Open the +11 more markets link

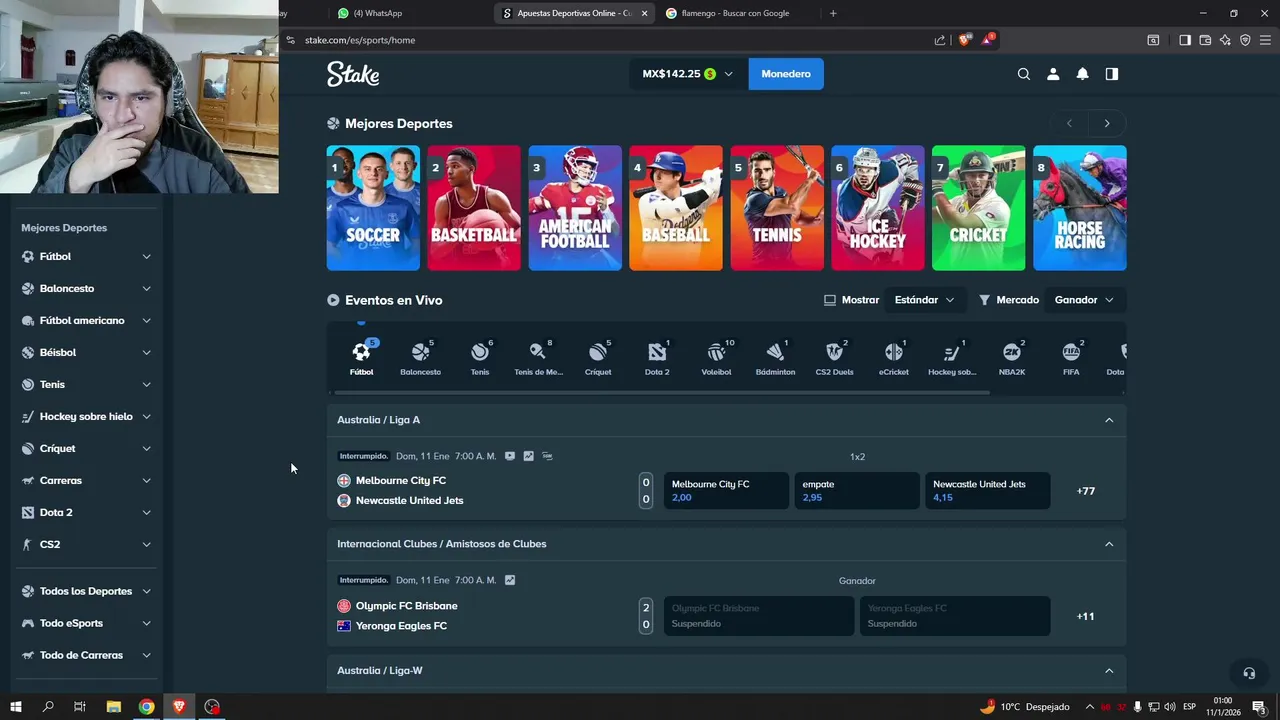point(1086,616)
